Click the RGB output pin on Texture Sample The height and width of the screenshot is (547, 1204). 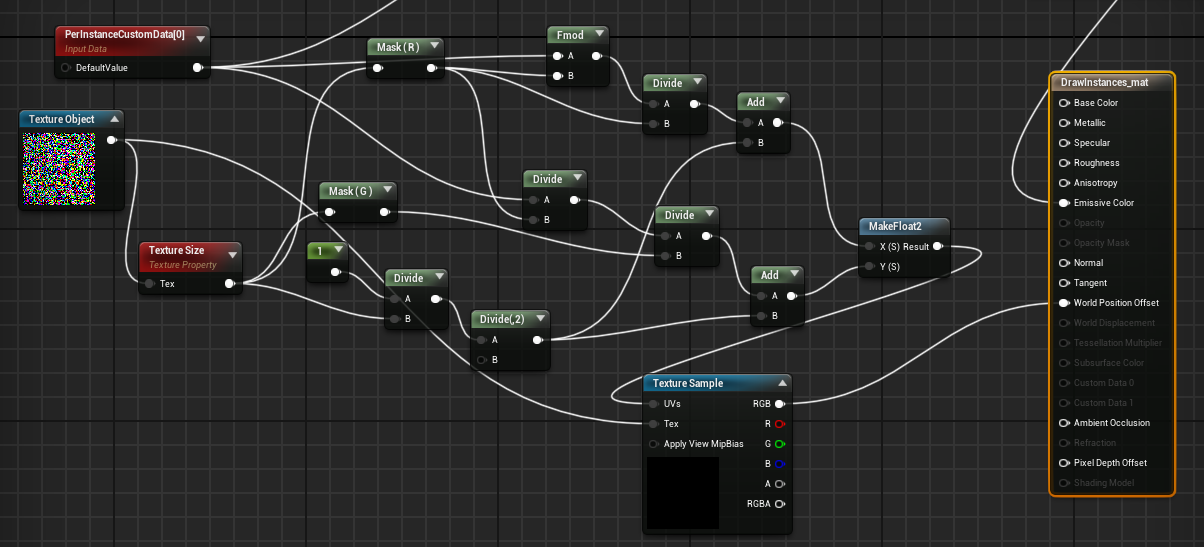779,404
